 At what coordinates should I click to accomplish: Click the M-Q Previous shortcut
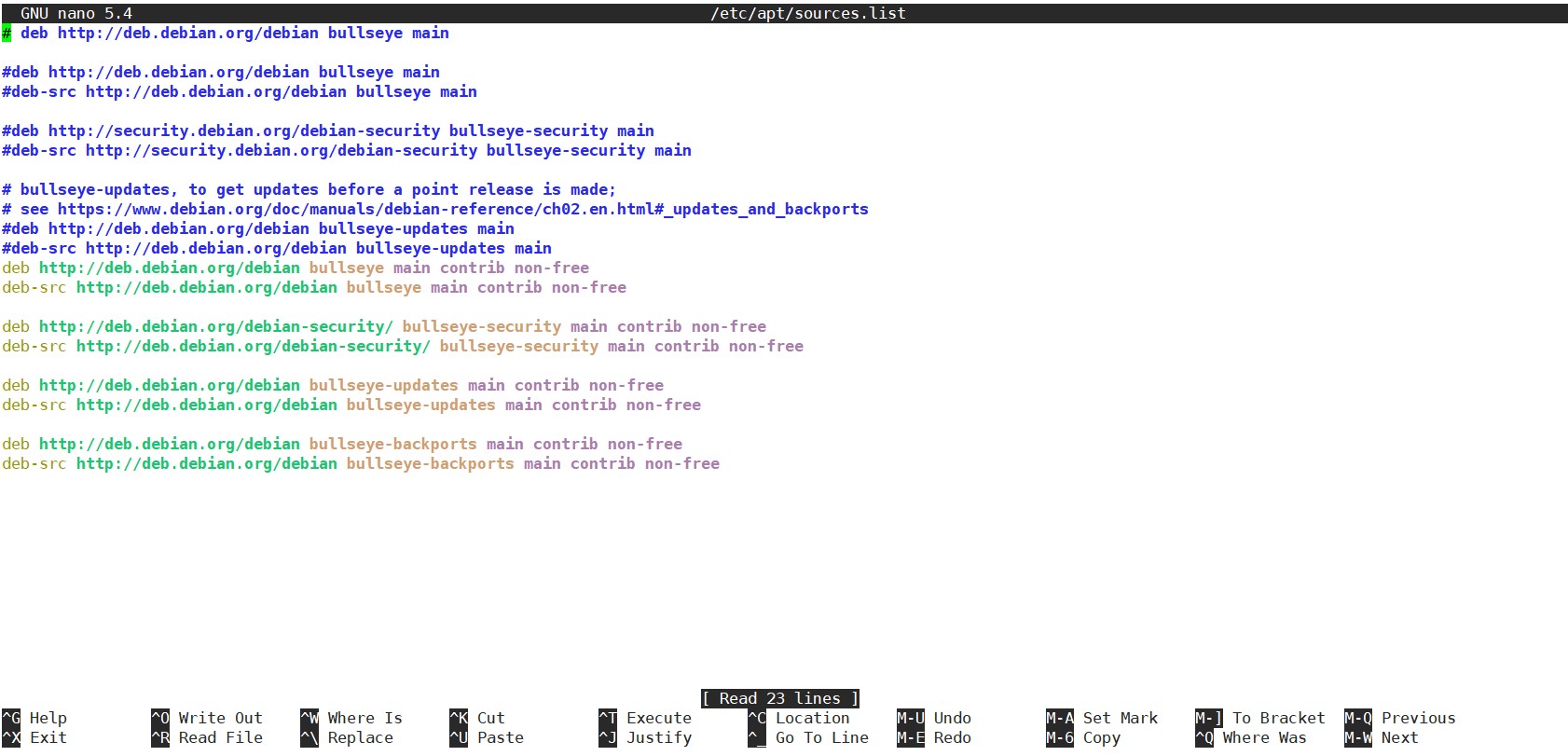[x=1400, y=718]
